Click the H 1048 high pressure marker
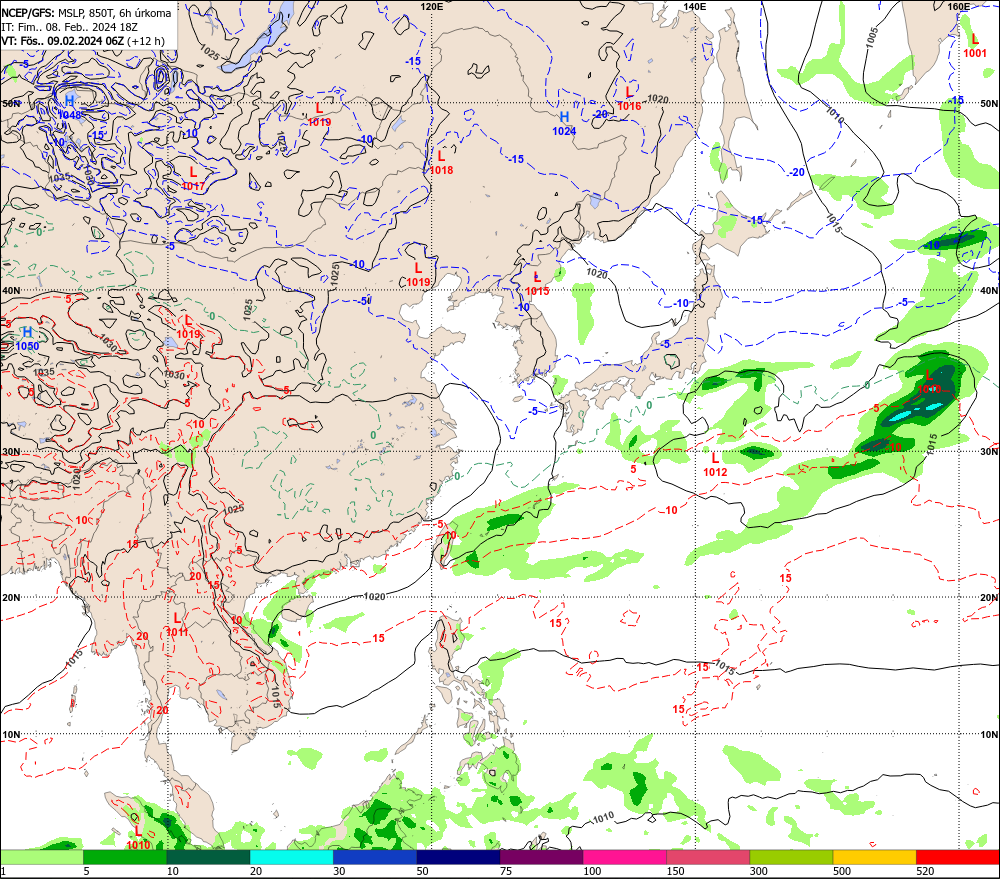This screenshot has height=879, width=1000. click(70, 108)
